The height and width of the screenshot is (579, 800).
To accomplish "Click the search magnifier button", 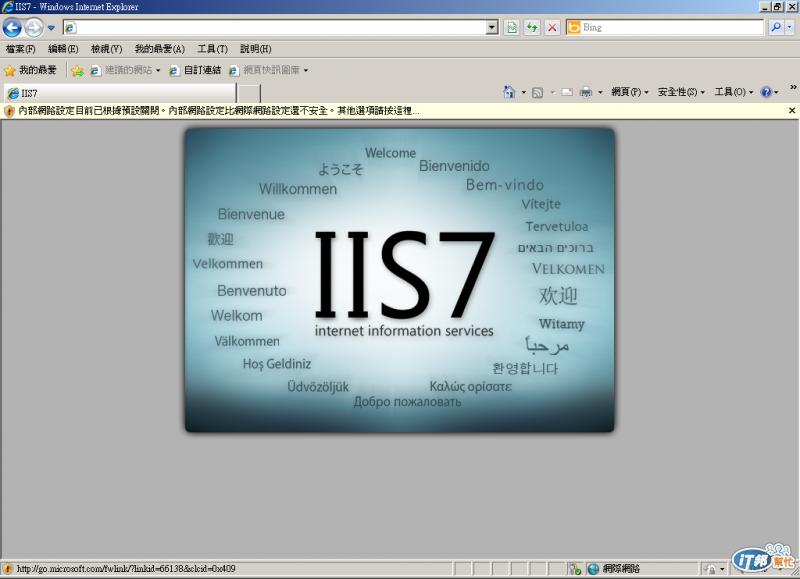I will (776, 28).
